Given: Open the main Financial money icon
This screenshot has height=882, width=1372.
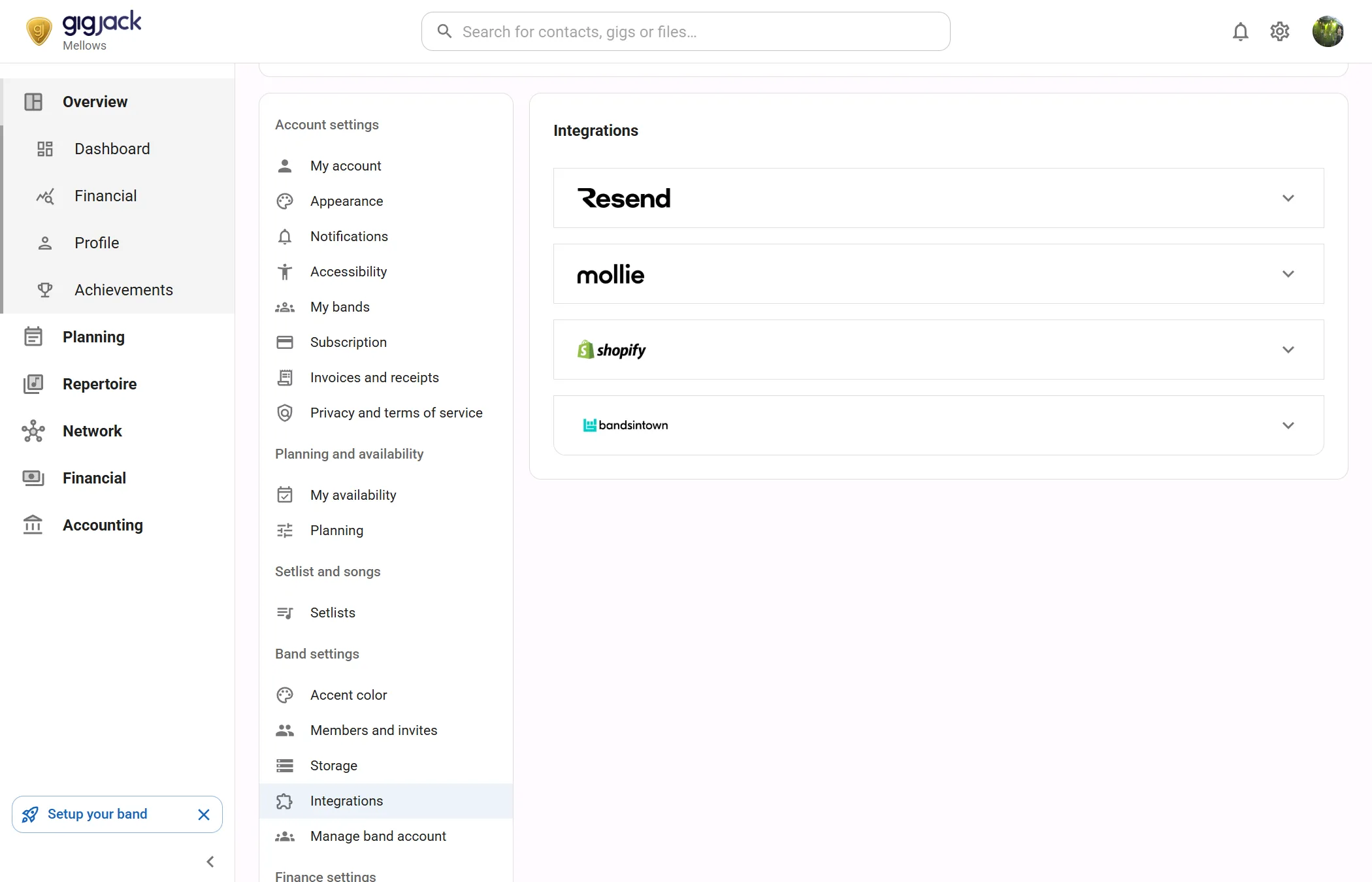Looking at the screenshot, I should tap(33, 478).
